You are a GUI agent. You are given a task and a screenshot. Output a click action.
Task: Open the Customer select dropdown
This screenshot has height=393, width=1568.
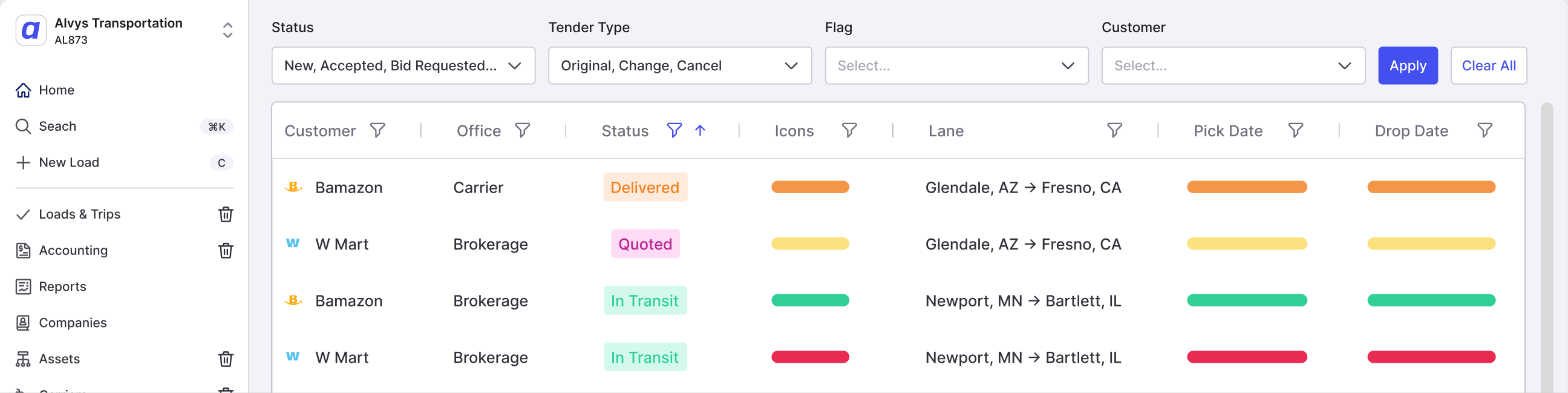pos(1233,66)
